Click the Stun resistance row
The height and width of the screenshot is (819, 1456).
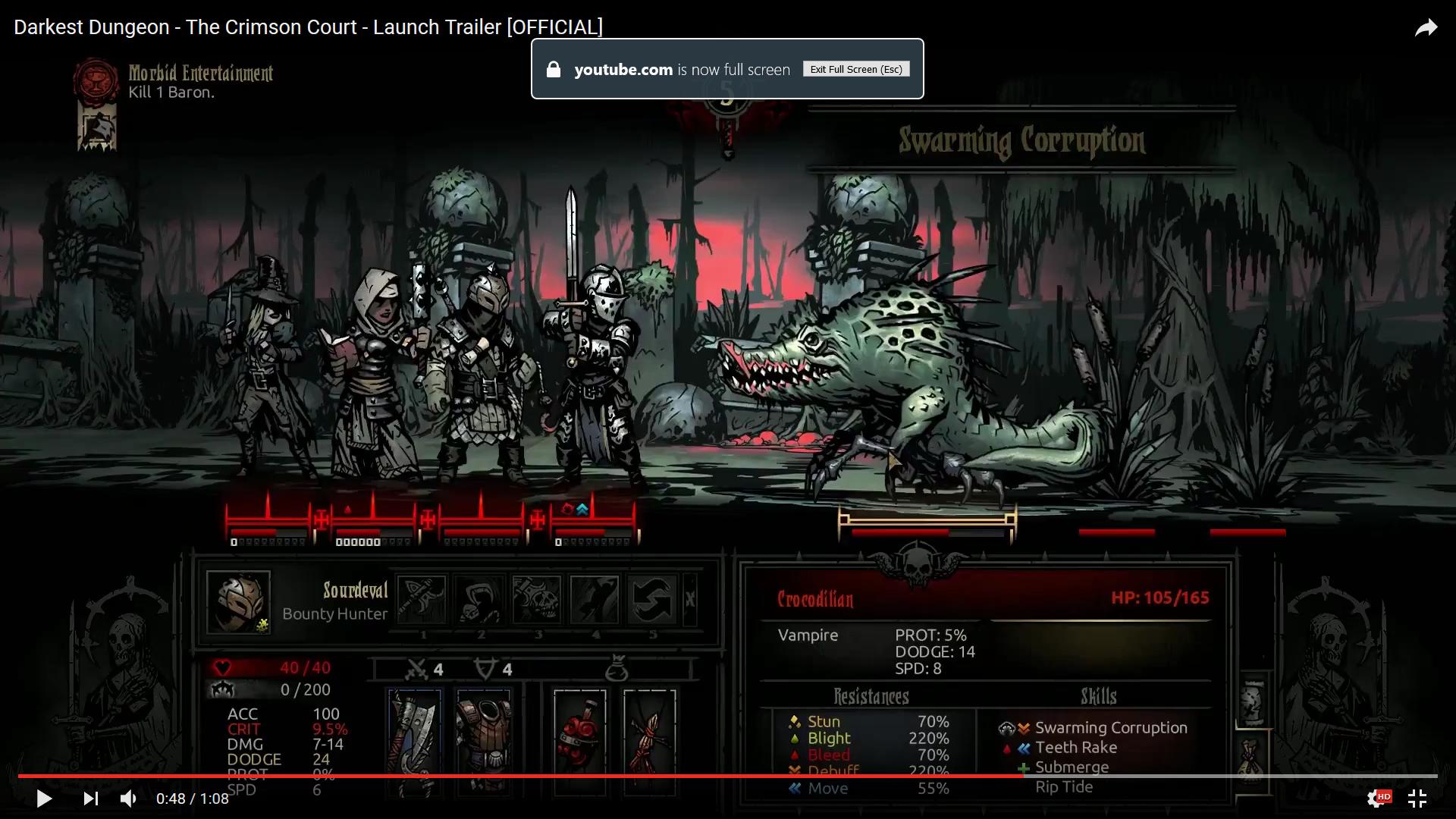click(869, 721)
